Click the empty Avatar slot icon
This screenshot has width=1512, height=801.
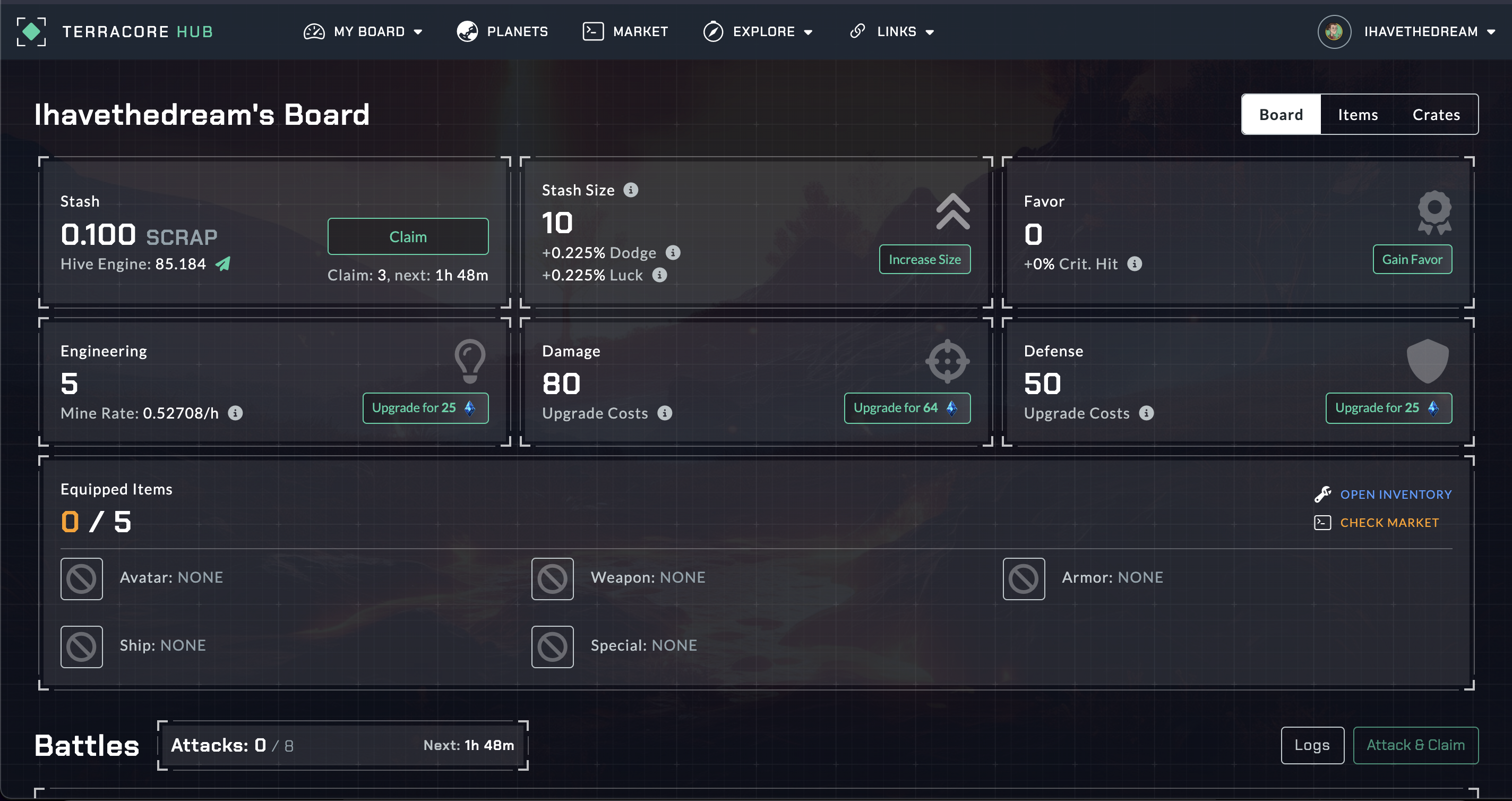(82, 578)
